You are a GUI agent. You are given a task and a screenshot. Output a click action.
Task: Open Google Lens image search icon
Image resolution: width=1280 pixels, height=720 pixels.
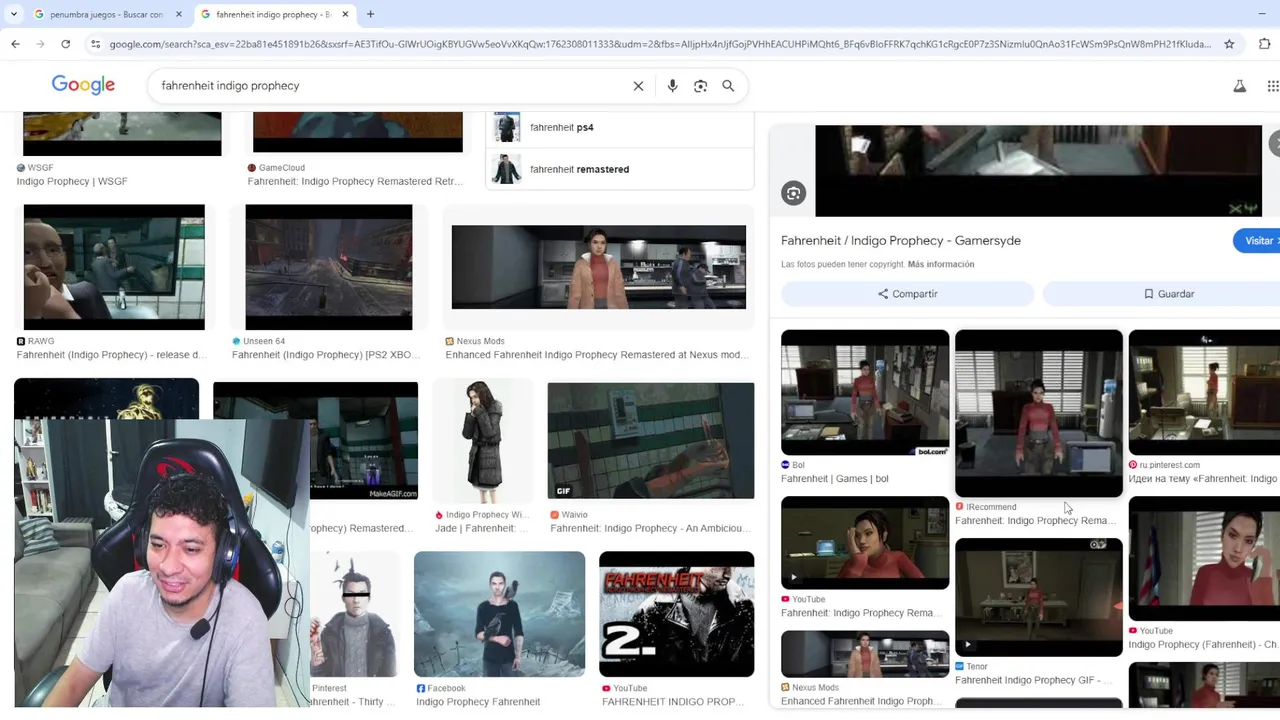pos(700,86)
